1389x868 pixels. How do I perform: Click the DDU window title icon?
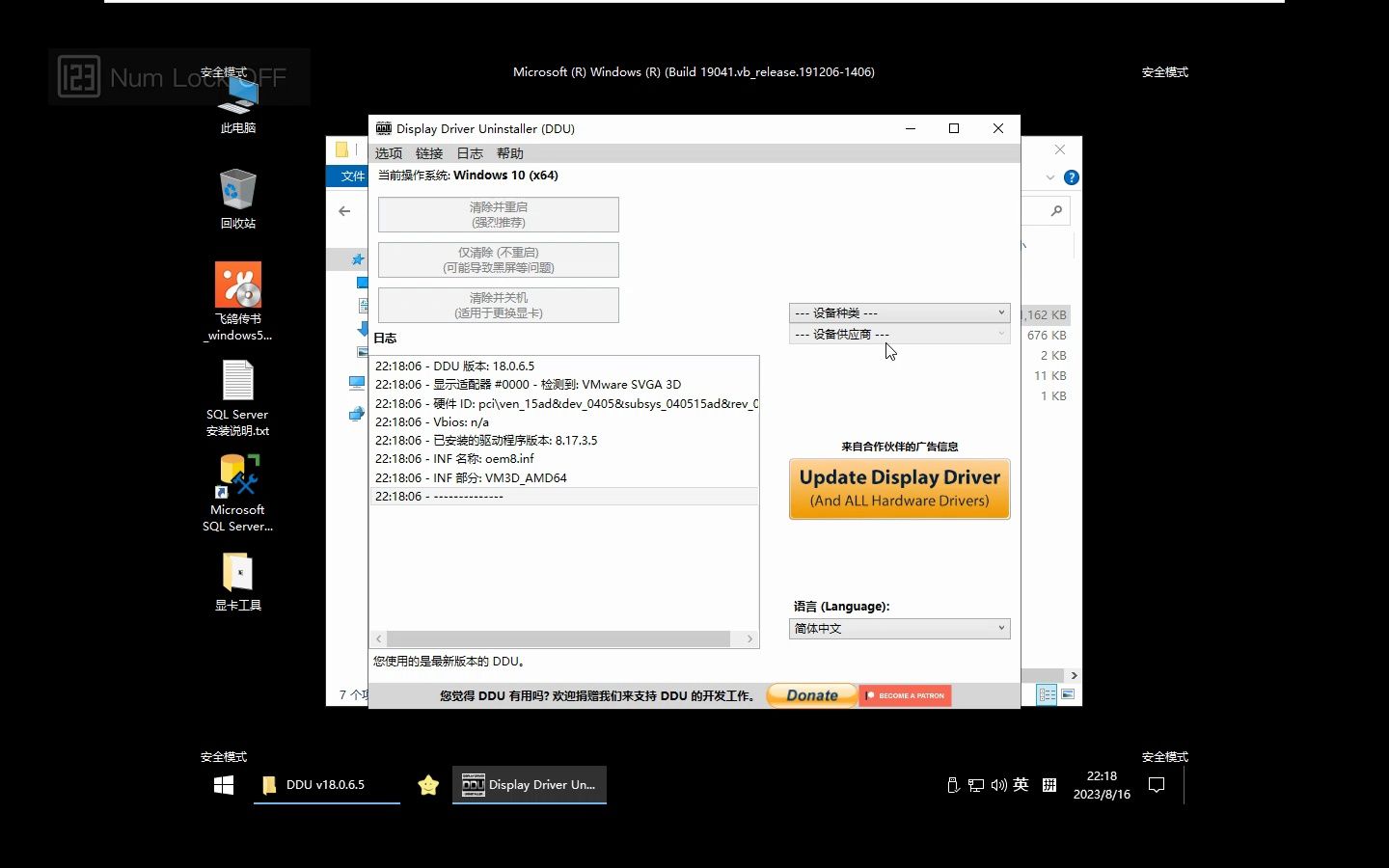383,128
